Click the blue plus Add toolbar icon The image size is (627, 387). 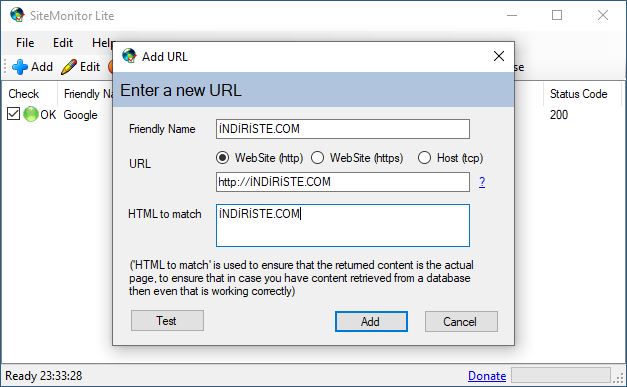[20, 67]
